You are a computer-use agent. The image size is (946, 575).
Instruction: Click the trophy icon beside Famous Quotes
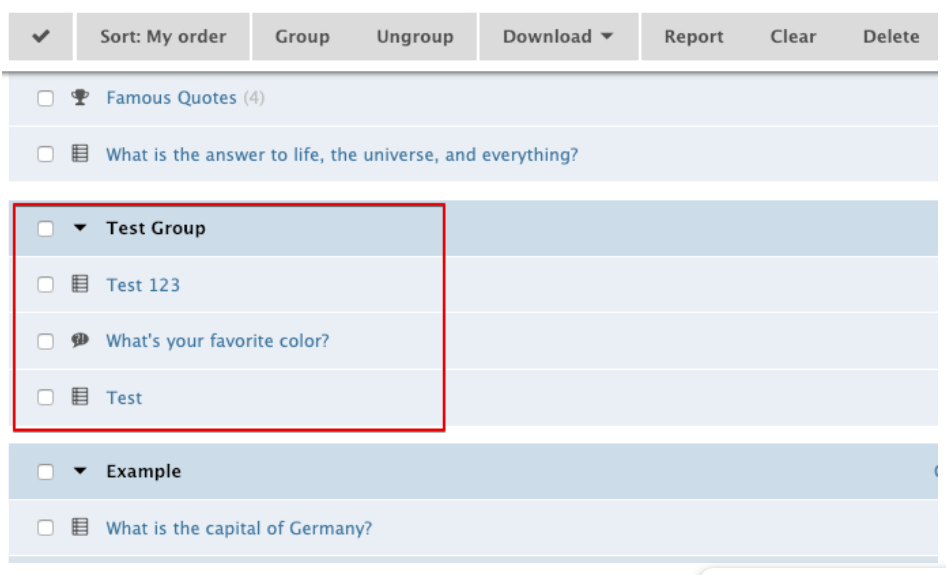(x=81, y=98)
